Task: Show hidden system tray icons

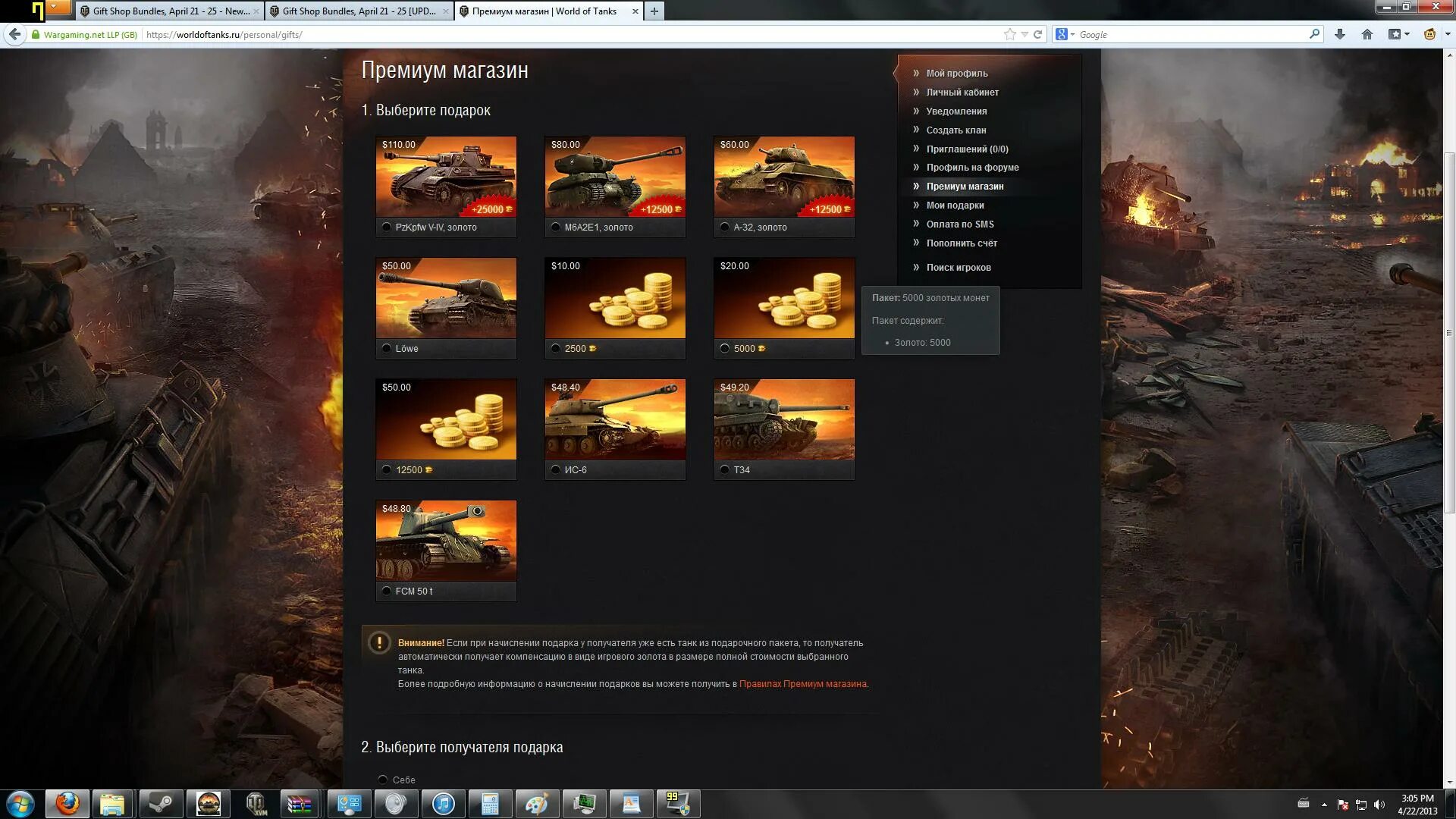Action: coord(1324,805)
